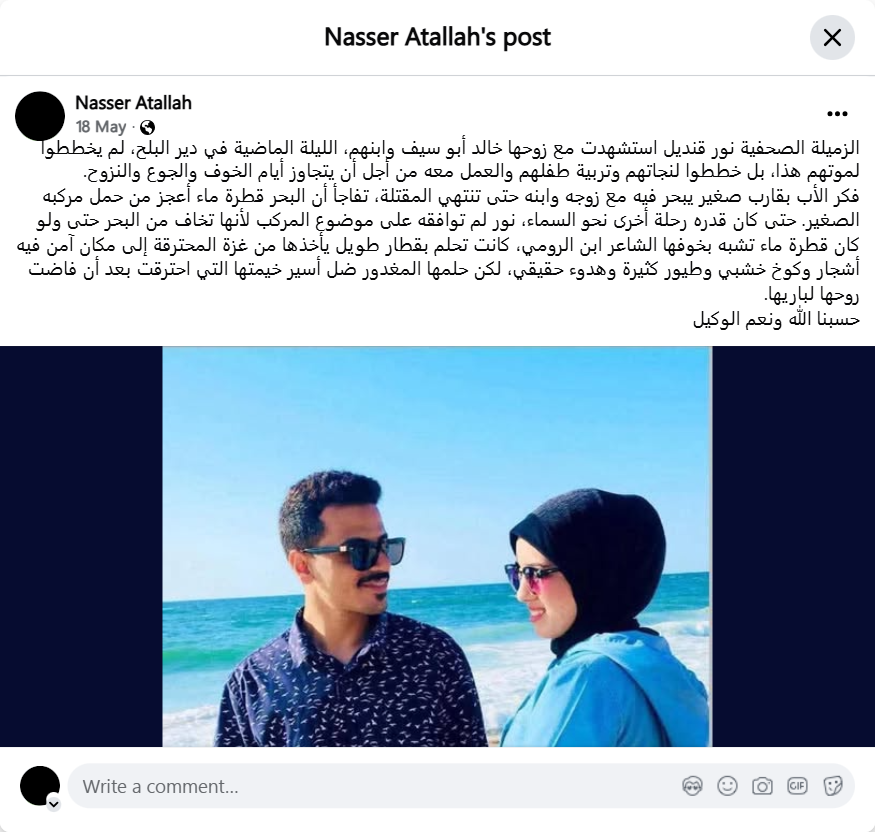Click the last line حسبنا الله ونعم الوكيل
Screen dimensions: 875x832
[776, 319]
